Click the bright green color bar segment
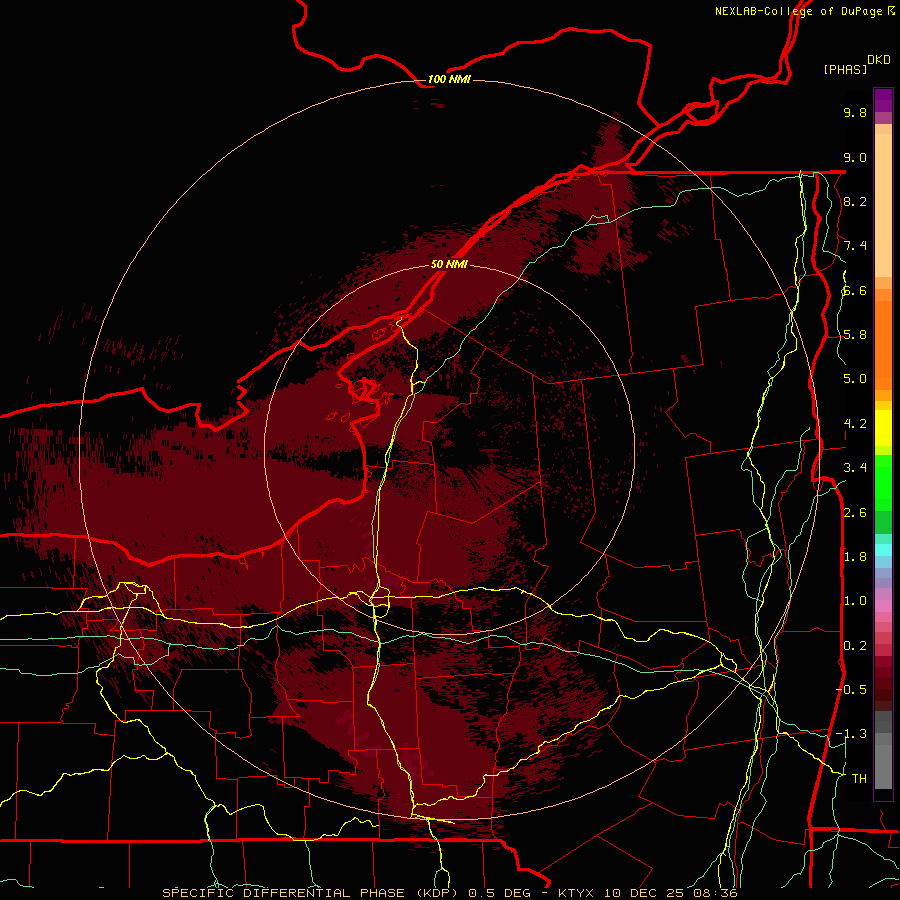900x900 pixels. point(883,482)
